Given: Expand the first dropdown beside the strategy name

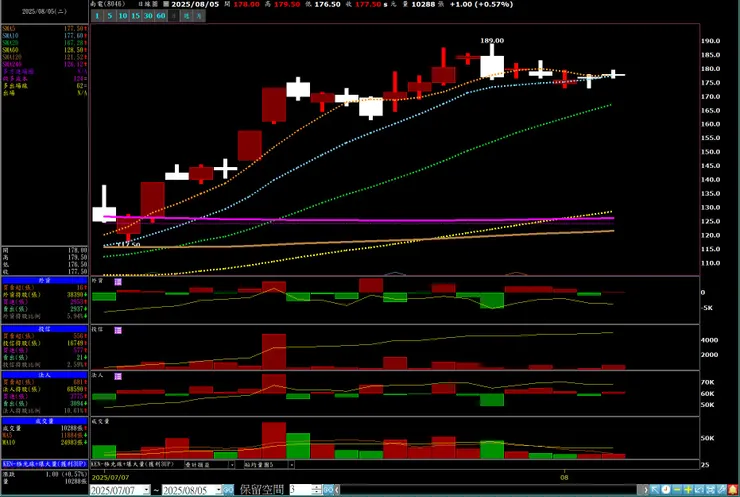Looking at the screenshot, I should pos(232,465).
